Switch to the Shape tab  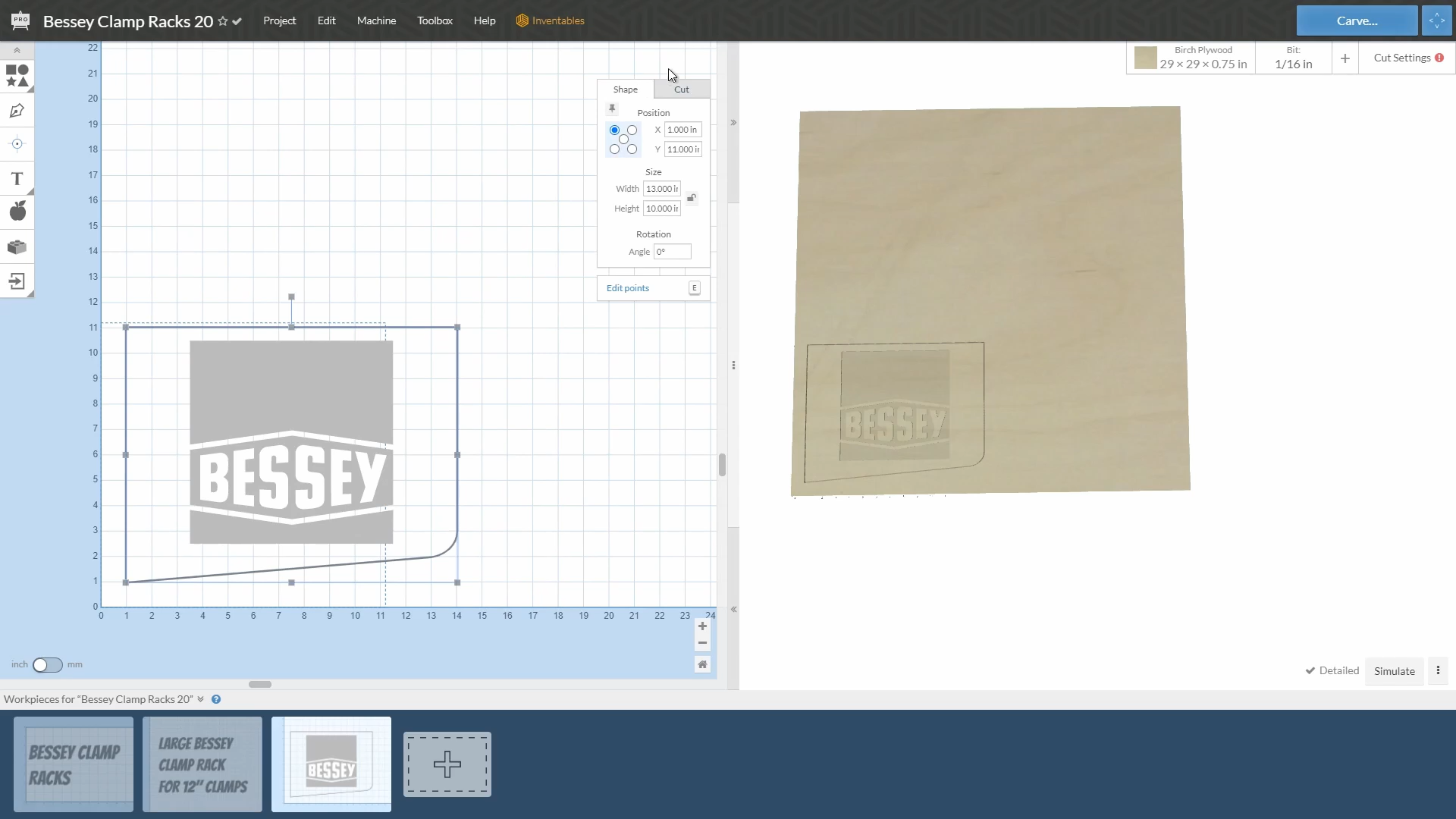pyautogui.click(x=625, y=89)
